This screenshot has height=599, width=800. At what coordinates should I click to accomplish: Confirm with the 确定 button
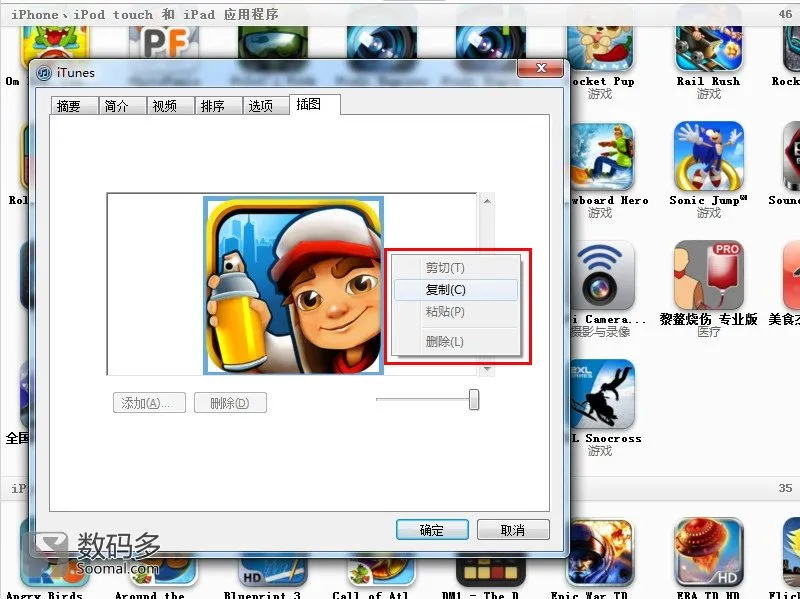[x=432, y=530]
